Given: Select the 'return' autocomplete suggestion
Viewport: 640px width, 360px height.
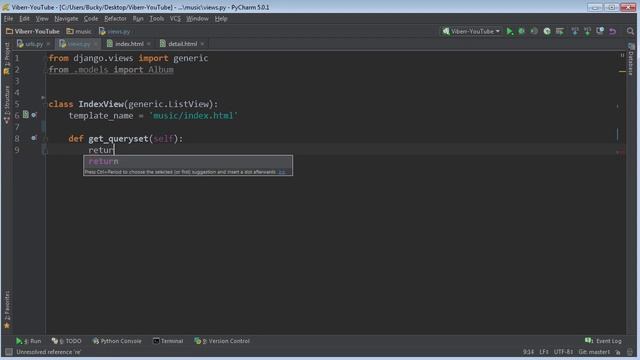Looking at the screenshot, I should click(188, 162).
